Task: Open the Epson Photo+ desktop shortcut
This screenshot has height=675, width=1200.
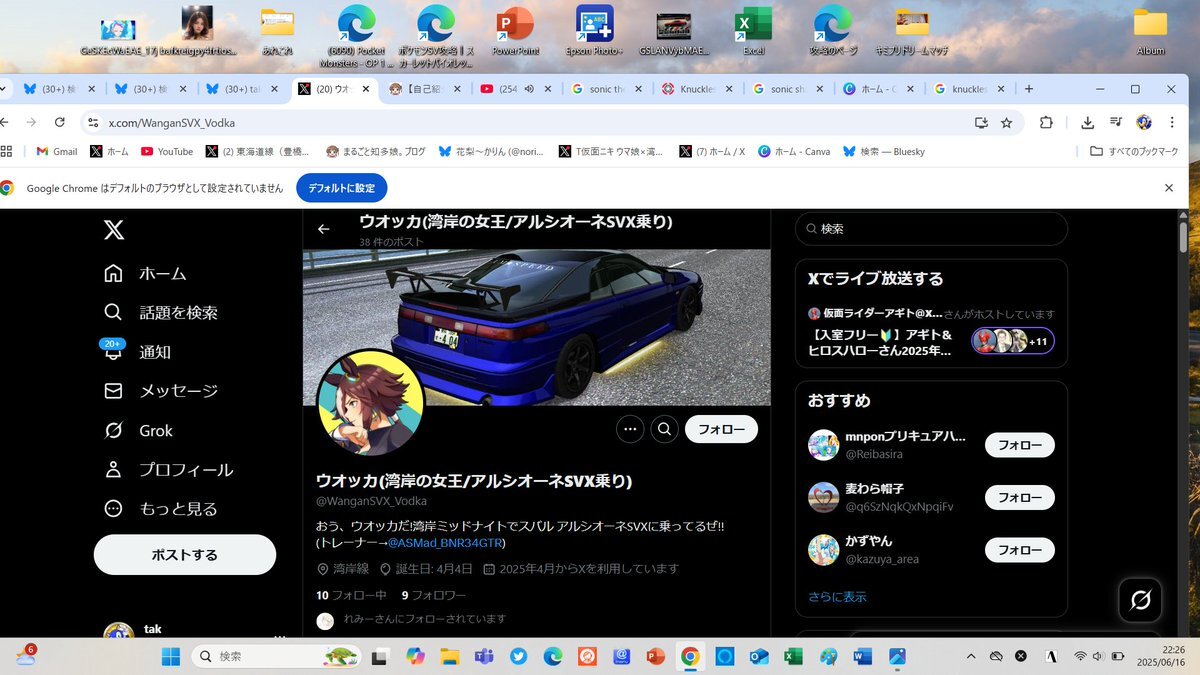Action: pyautogui.click(x=594, y=30)
